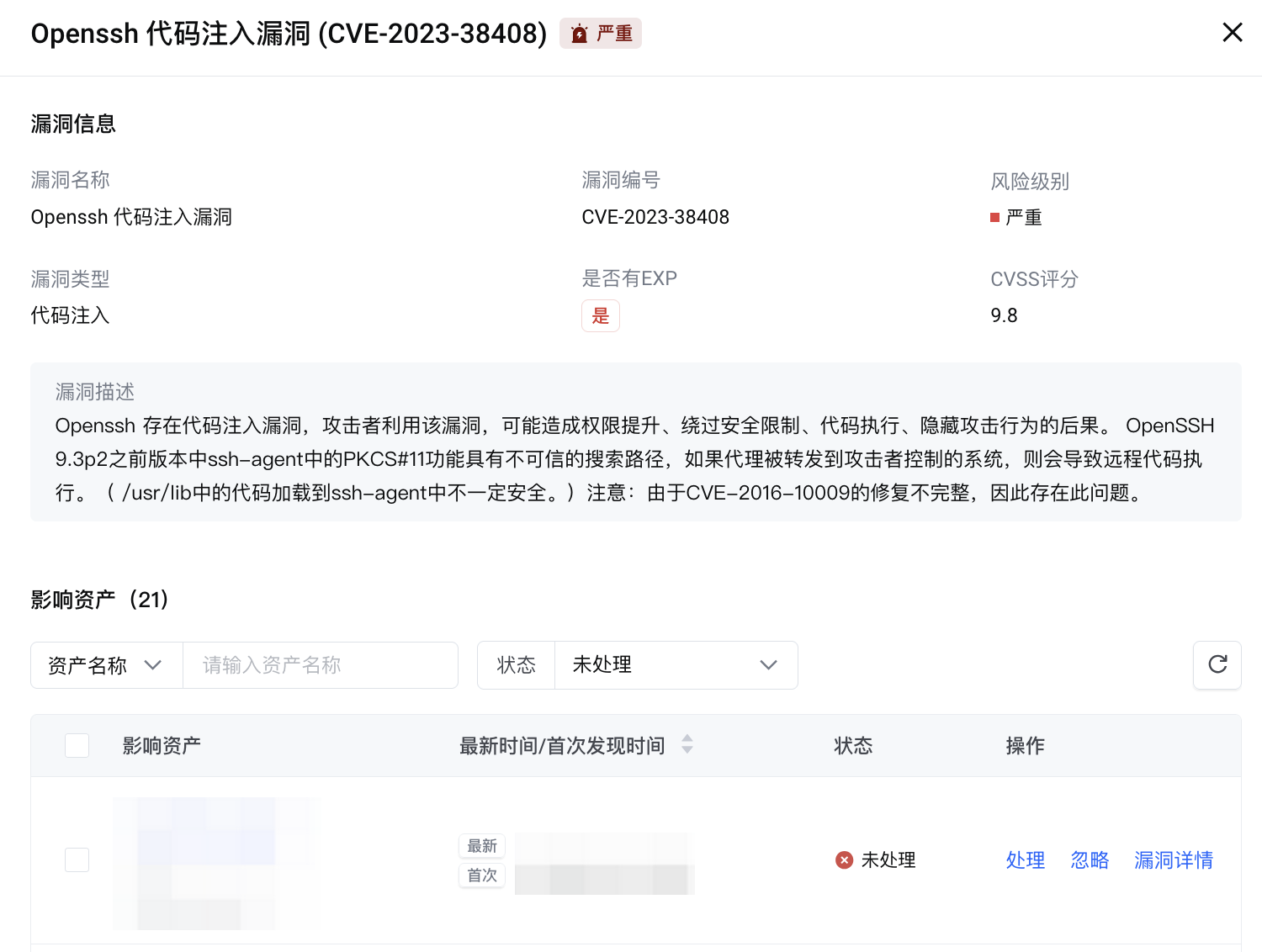
Task: Click the 最新 time tag
Action: pyautogui.click(x=482, y=846)
